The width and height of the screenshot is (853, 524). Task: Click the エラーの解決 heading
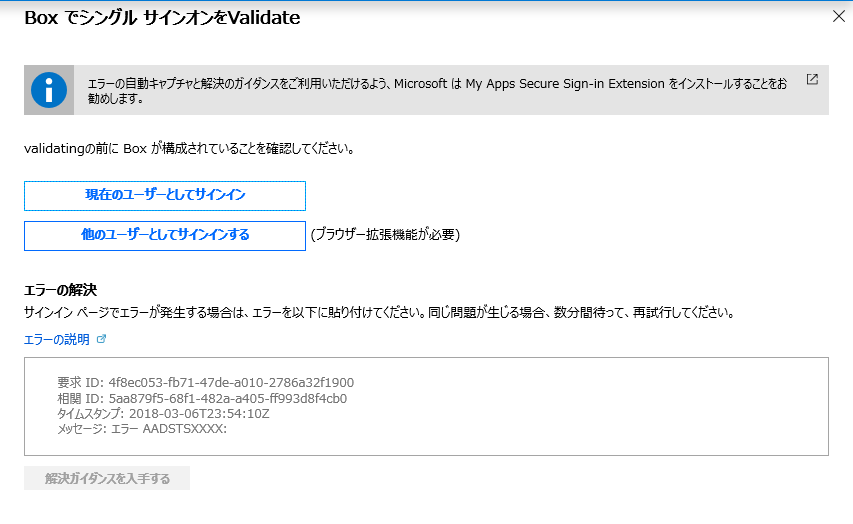tap(60, 290)
